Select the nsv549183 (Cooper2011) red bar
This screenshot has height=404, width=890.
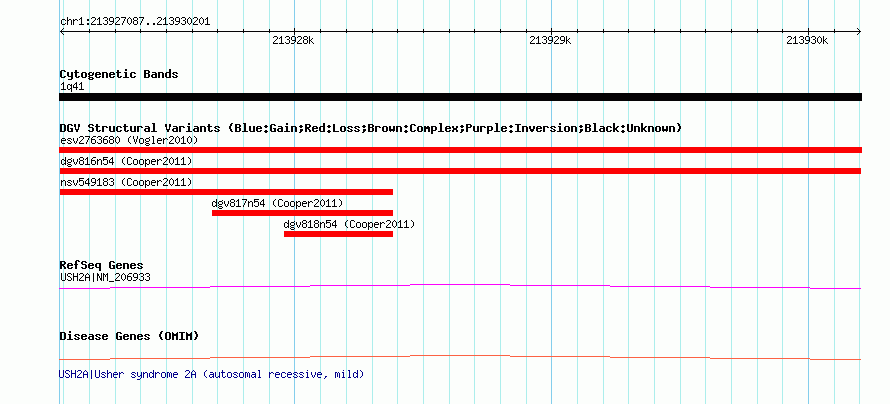tap(226, 192)
